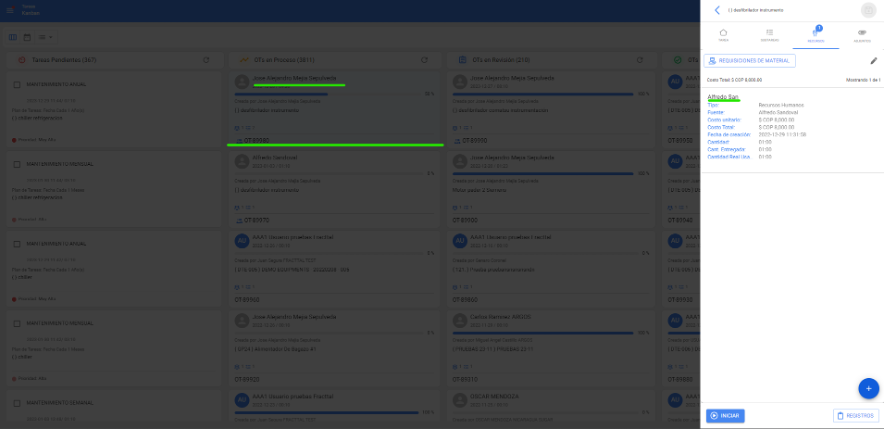Switch to the Subtareas tab
This screenshot has height=430, width=884.
tap(769, 35)
